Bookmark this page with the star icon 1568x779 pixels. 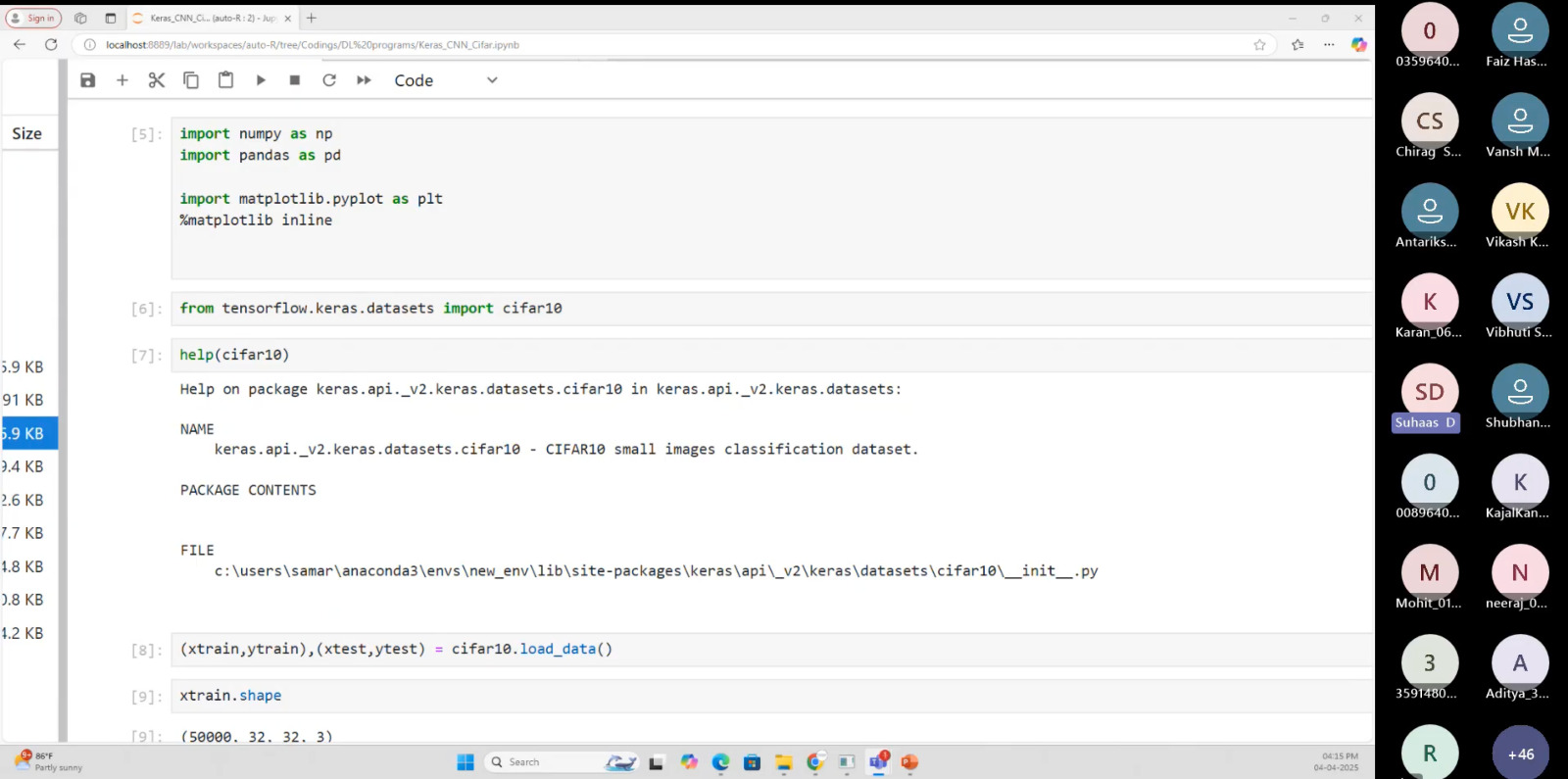tap(1259, 44)
